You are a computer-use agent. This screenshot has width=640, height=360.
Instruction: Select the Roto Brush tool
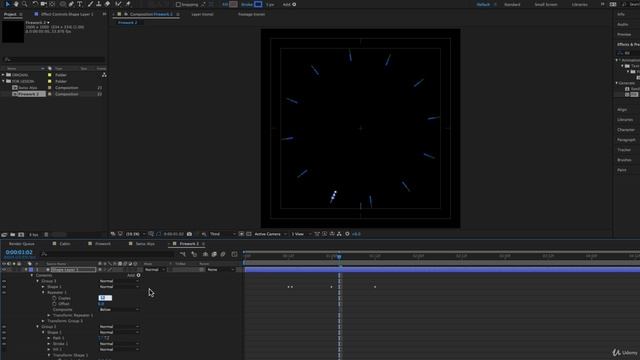coord(118,4)
